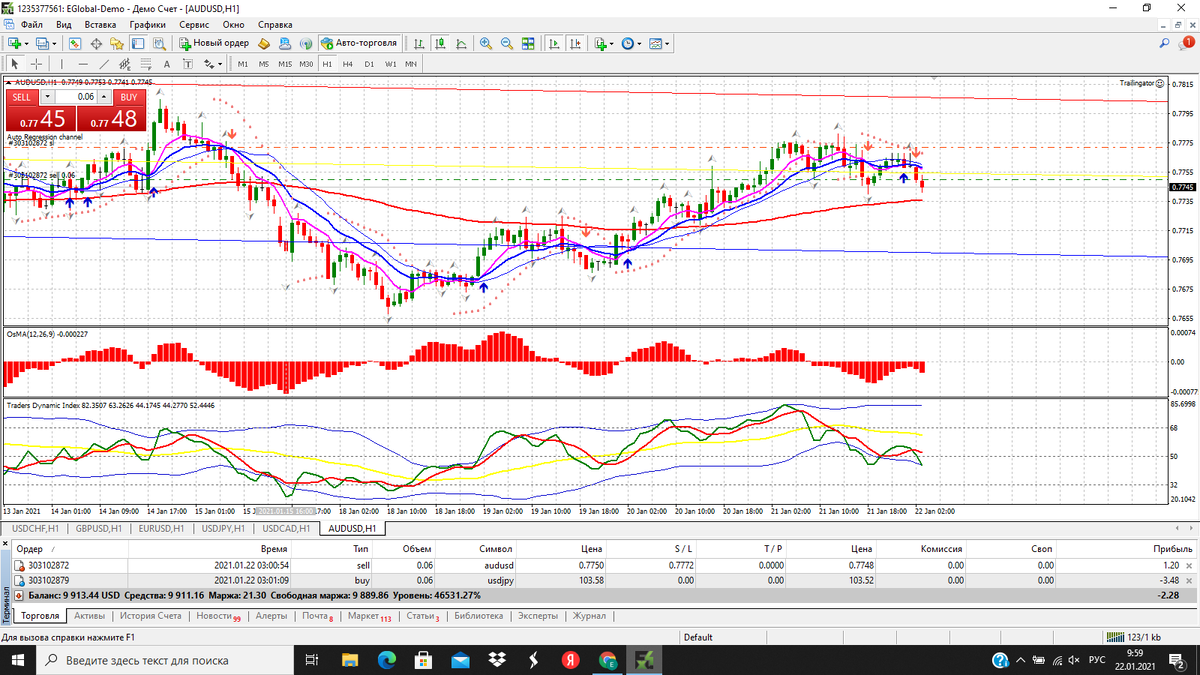Viewport: 1200px width, 675px height.
Task: Switch to the EURUSD,H1 chart tab
Action: [161, 528]
